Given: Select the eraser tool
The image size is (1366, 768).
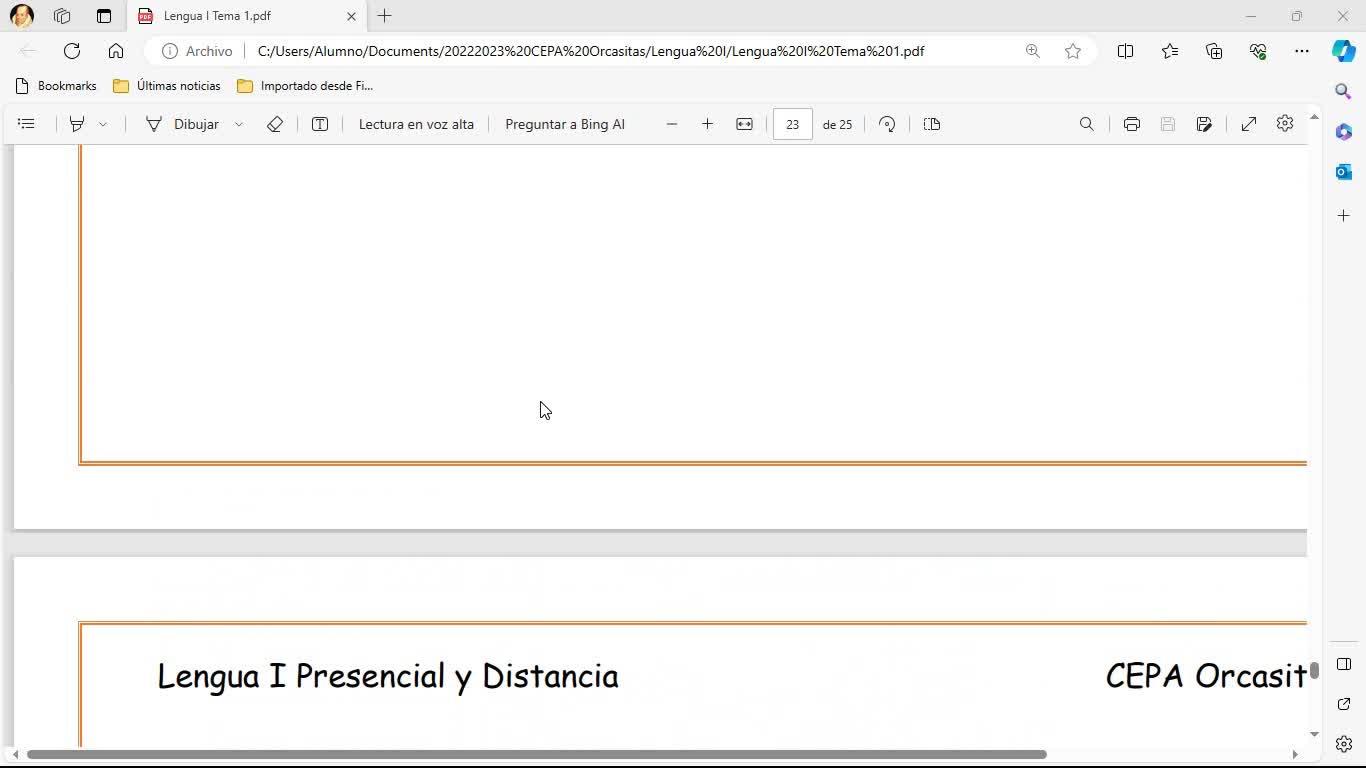Looking at the screenshot, I should (x=275, y=124).
